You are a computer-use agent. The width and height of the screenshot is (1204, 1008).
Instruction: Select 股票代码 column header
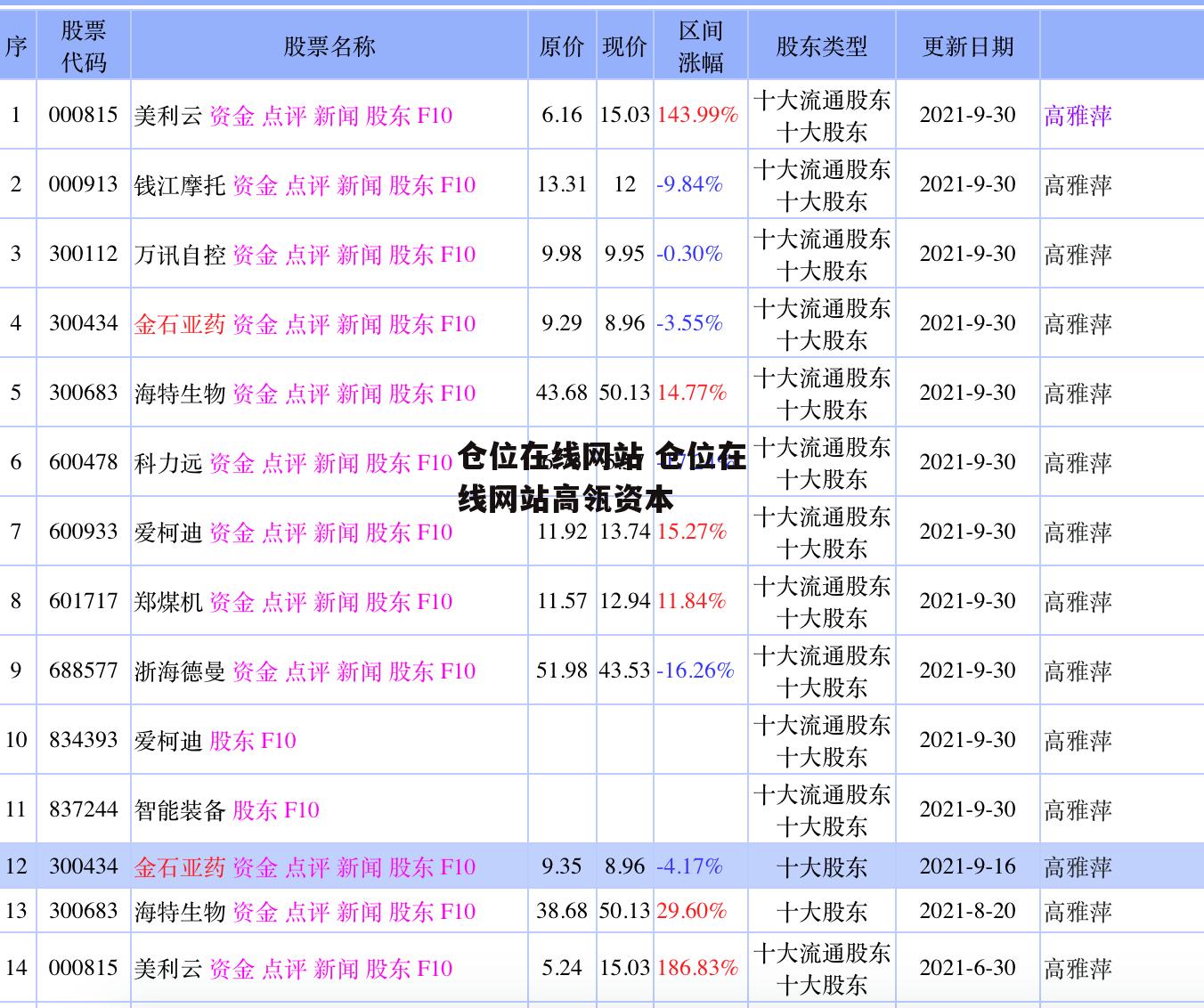84,46
